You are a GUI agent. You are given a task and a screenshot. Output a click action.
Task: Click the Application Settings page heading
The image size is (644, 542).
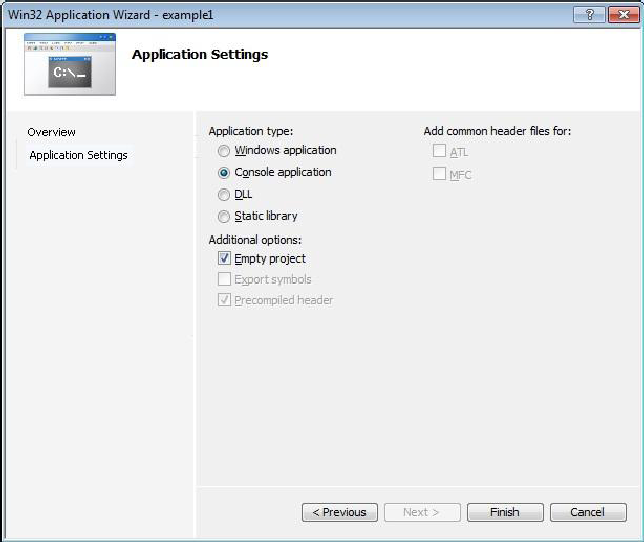(x=200, y=55)
